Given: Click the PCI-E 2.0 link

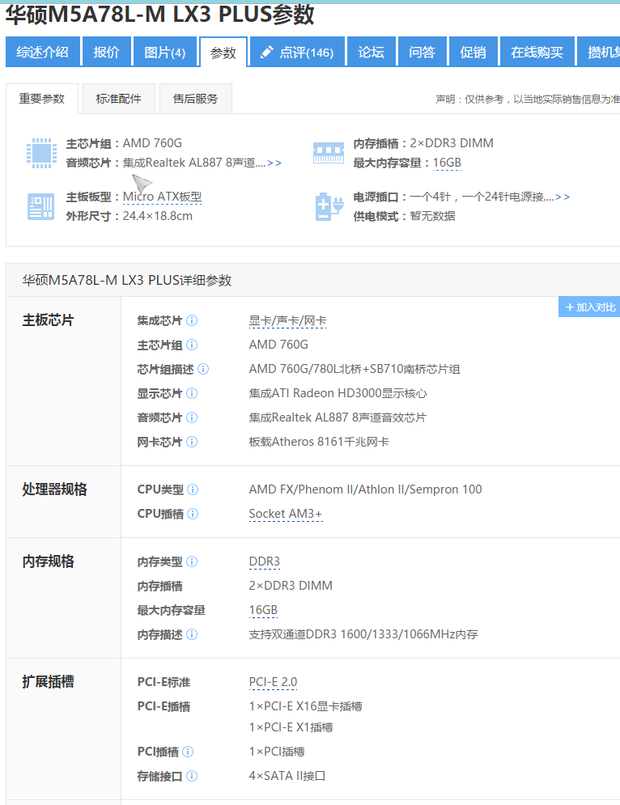Looking at the screenshot, I should (x=273, y=682).
